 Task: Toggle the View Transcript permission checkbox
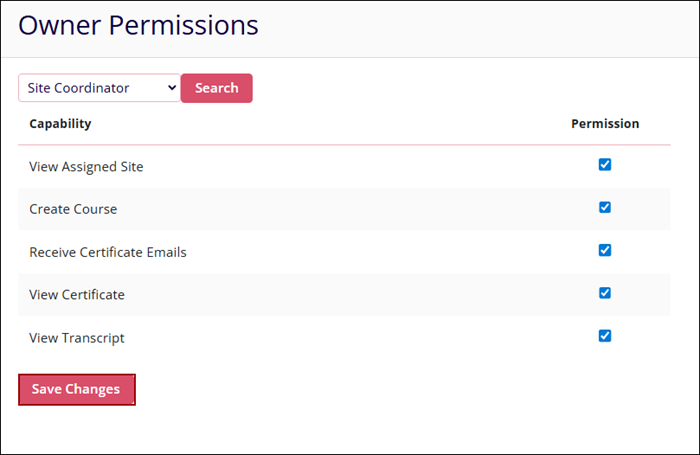click(605, 336)
